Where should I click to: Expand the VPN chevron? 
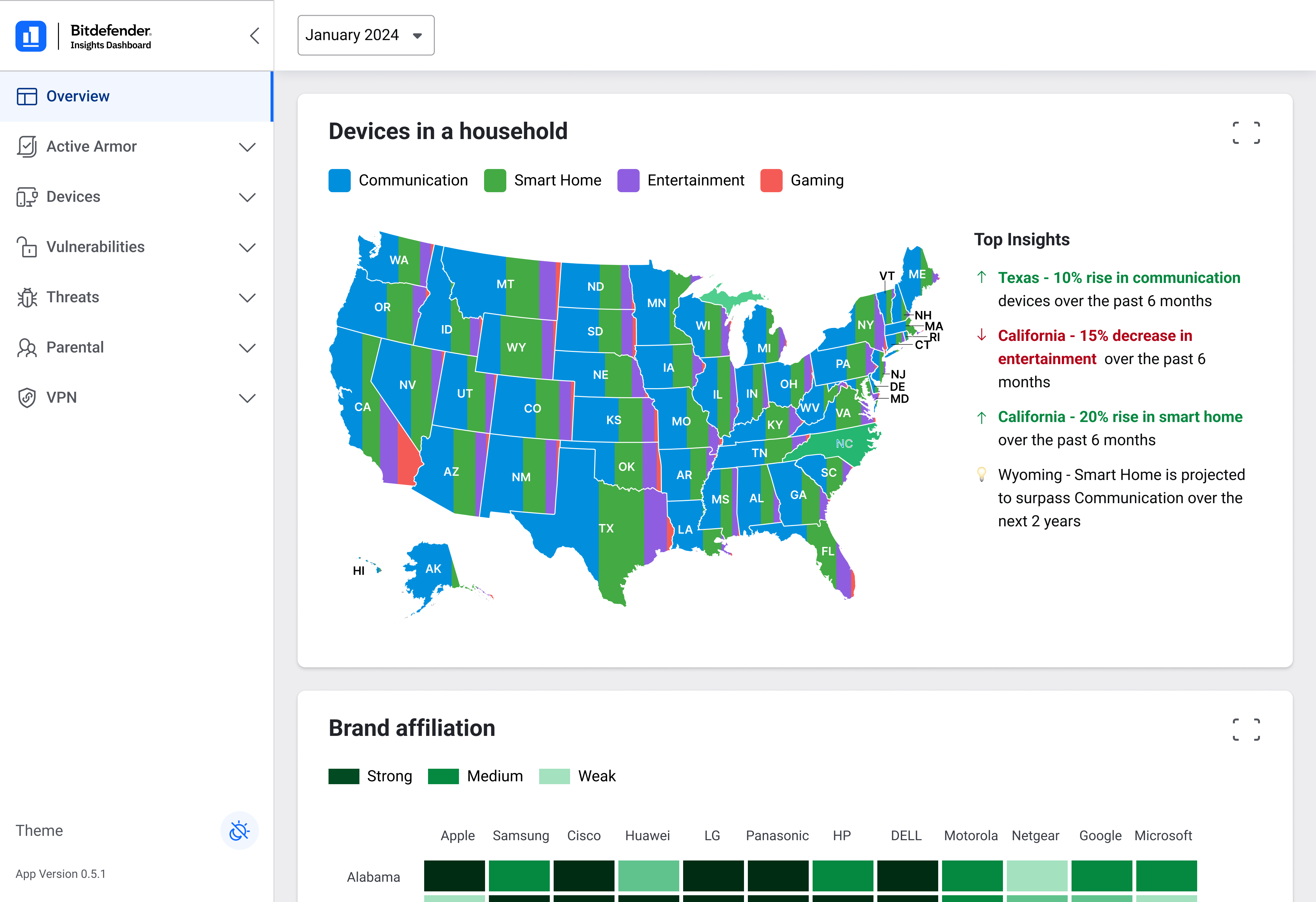247,398
